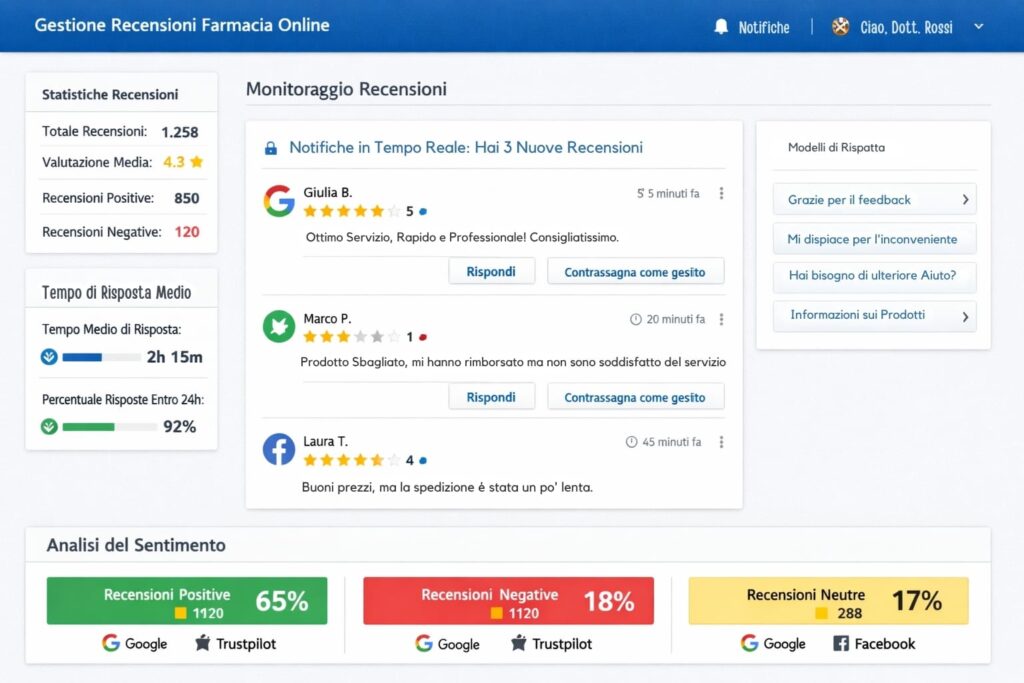Click the Totale Recensioni value 1.258
Screen dimensions: 1024x683
[180, 132]
